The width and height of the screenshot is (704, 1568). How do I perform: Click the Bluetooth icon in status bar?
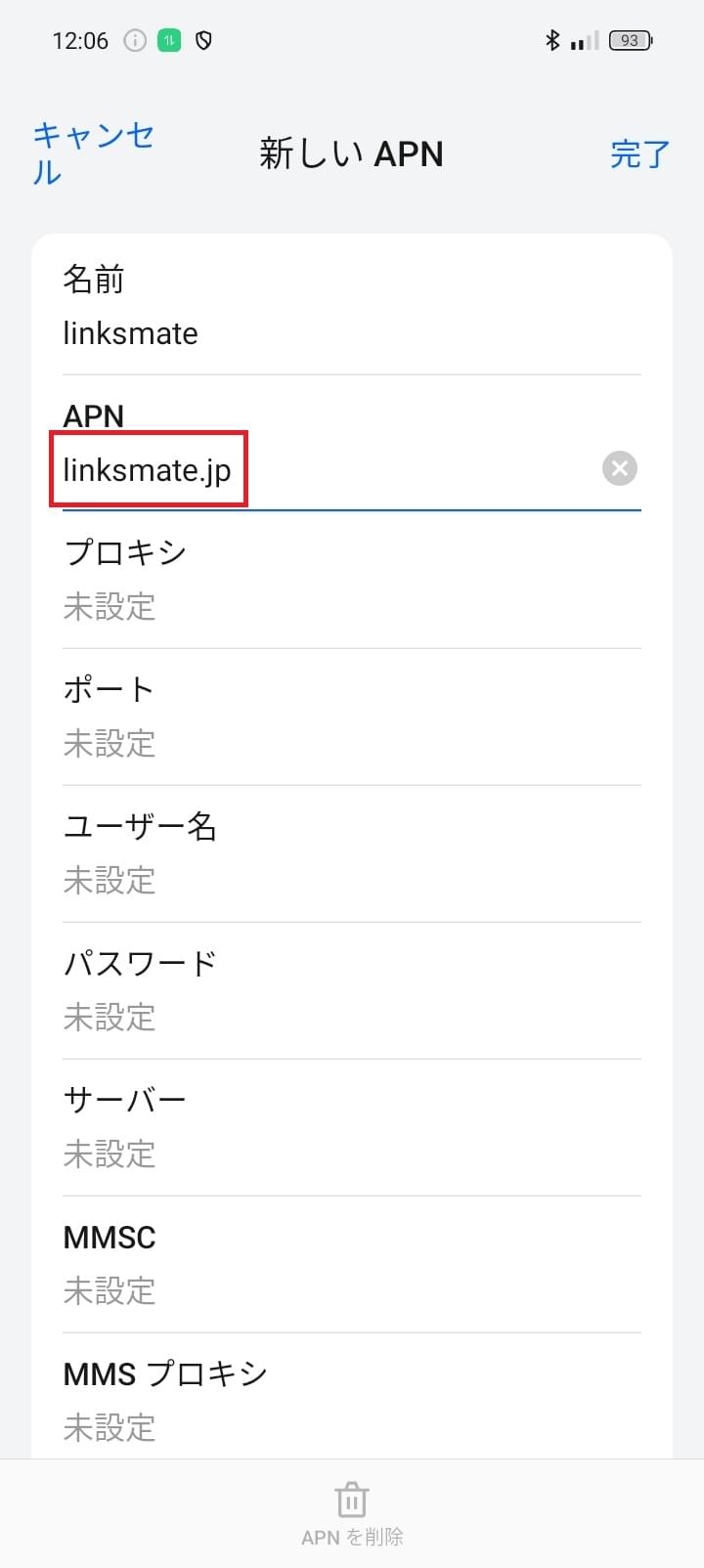[x=551, y=40]
